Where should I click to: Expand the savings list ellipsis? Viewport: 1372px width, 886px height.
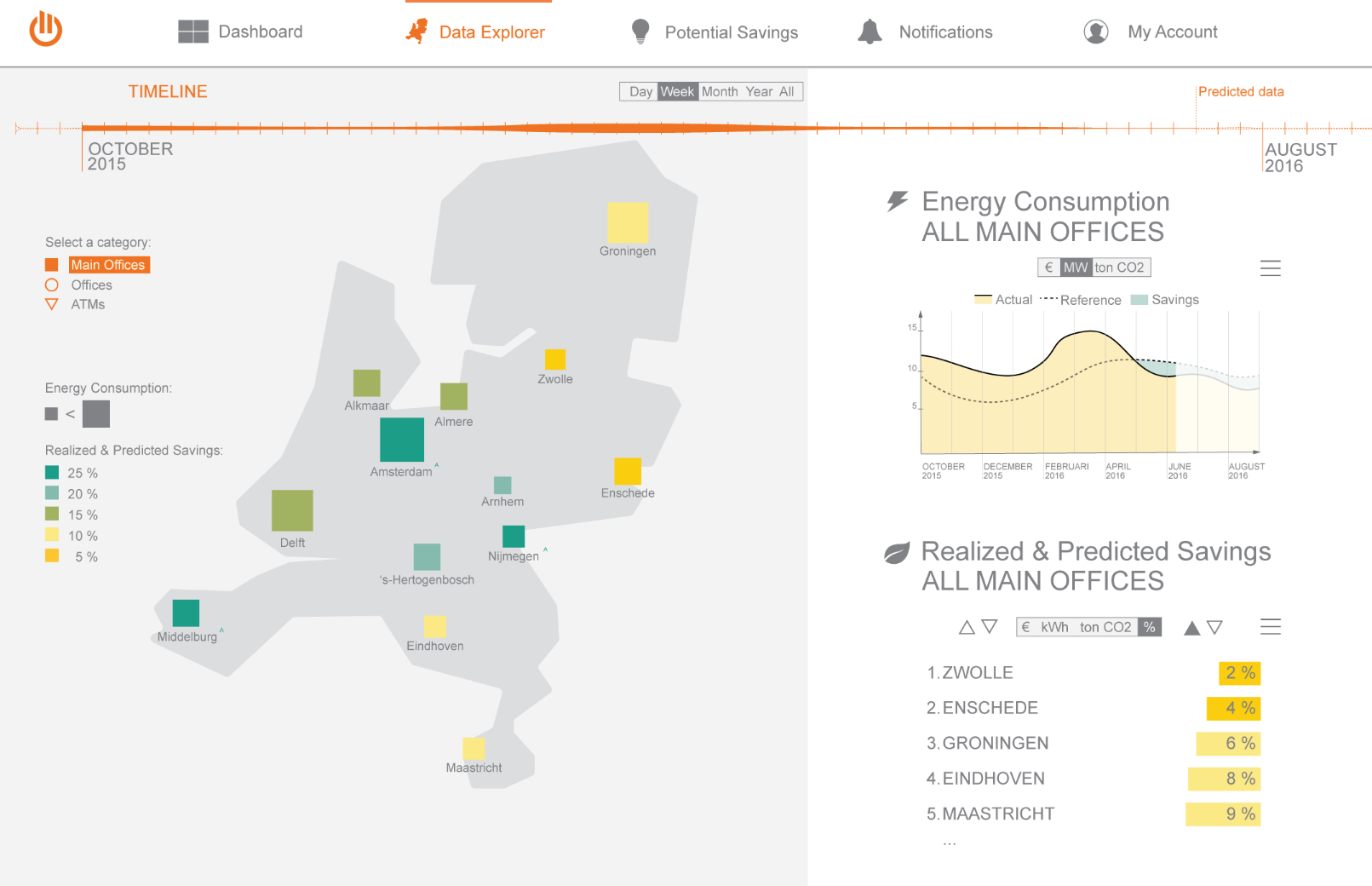tap(950, 843)
